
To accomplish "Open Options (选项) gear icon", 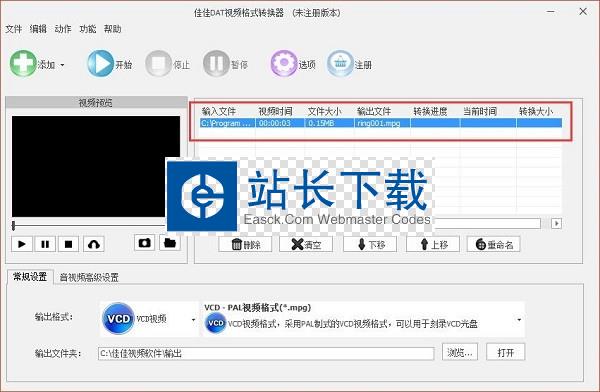I will 284,63.
